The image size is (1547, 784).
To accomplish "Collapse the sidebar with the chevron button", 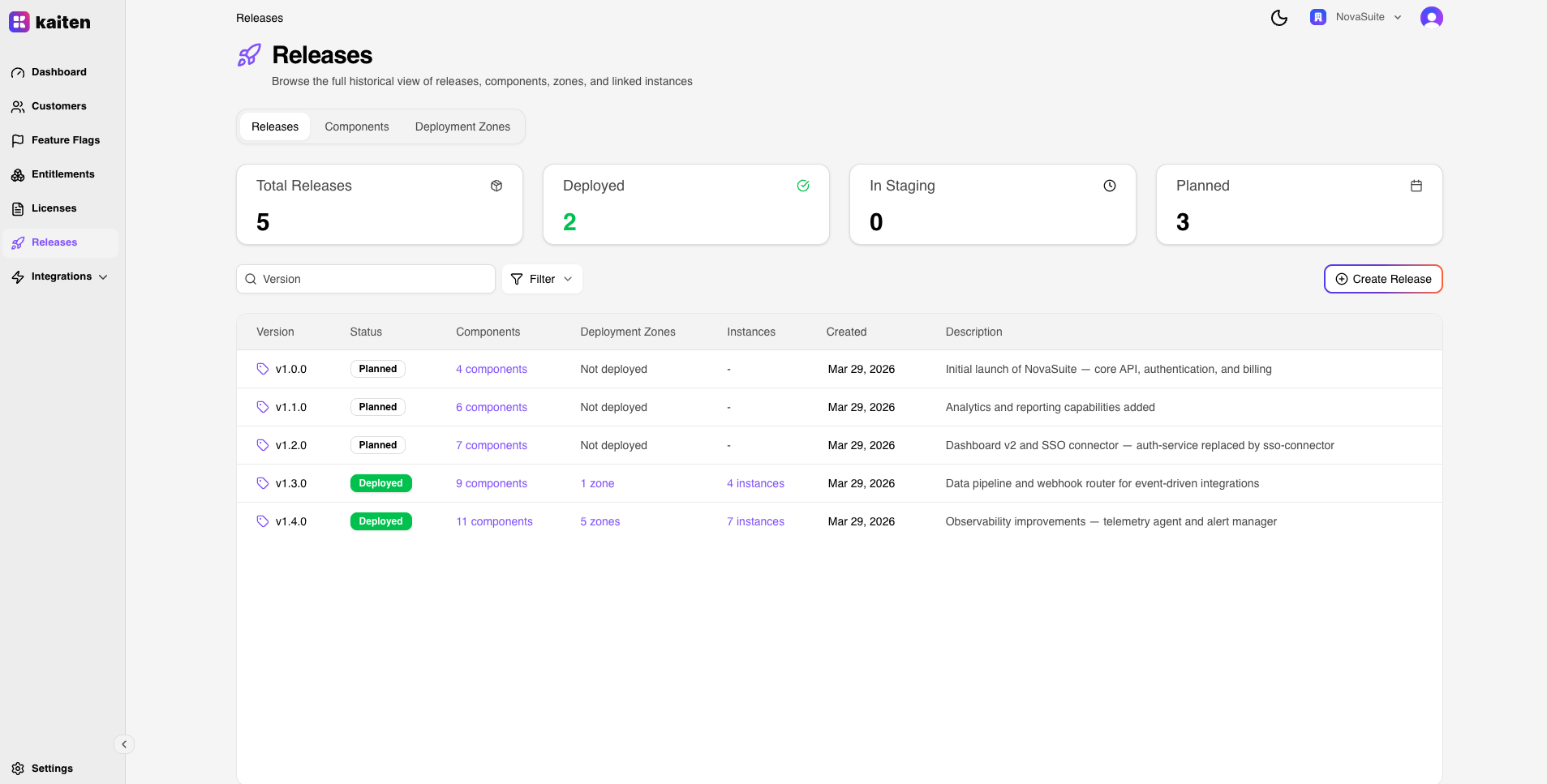I will click(124, 744).
